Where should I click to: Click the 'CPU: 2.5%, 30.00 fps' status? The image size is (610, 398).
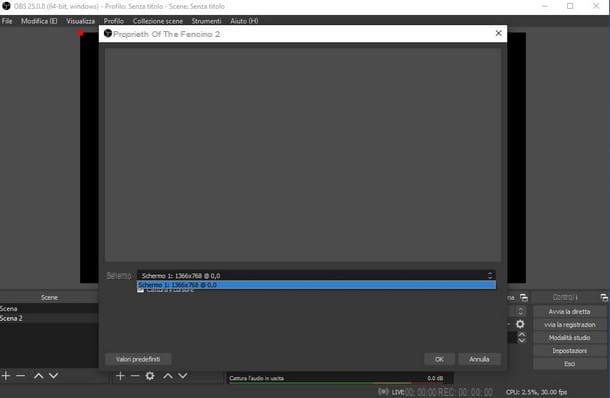[536, 392]
